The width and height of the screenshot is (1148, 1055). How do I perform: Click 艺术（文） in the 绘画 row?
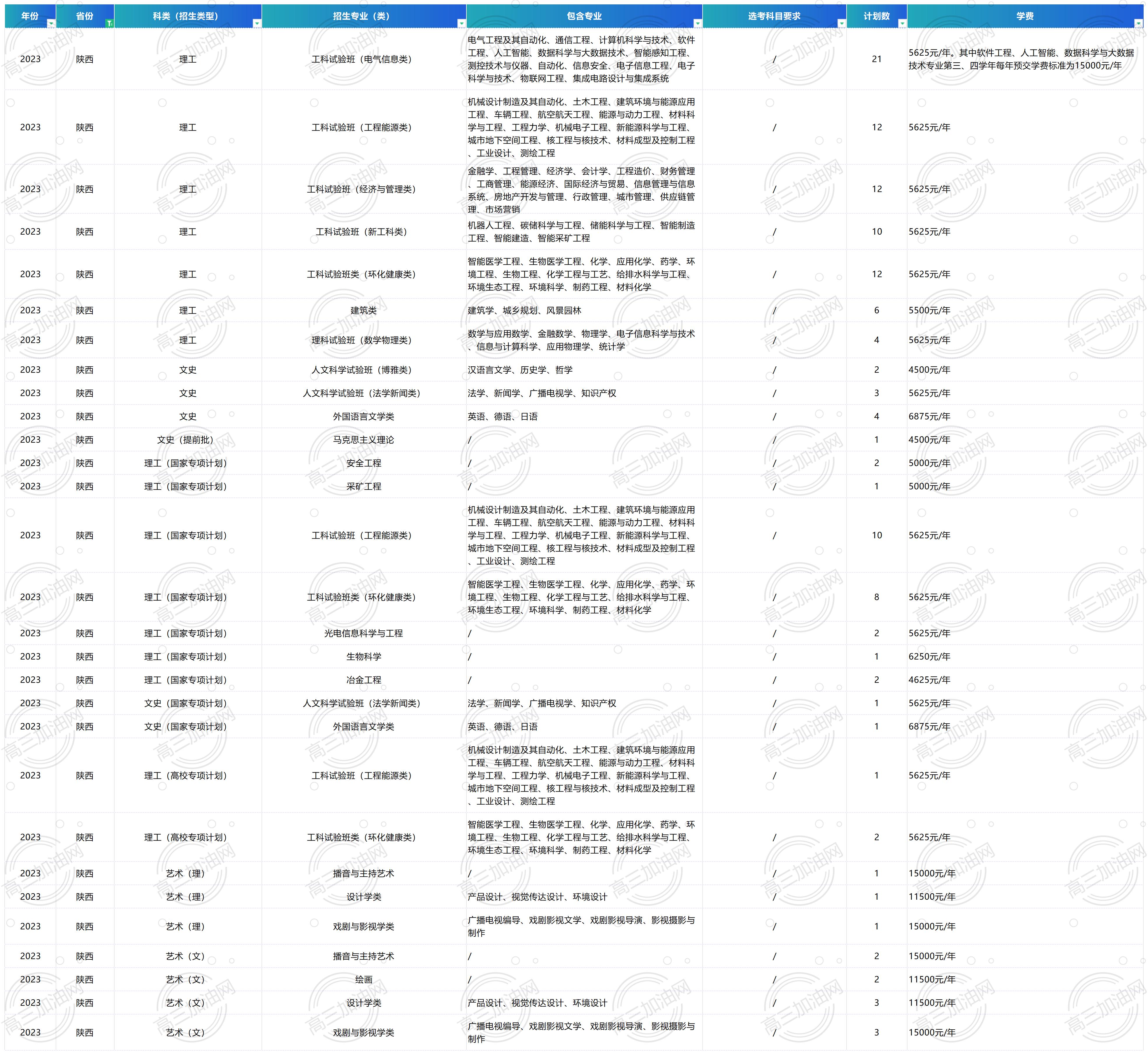[188, 980]
